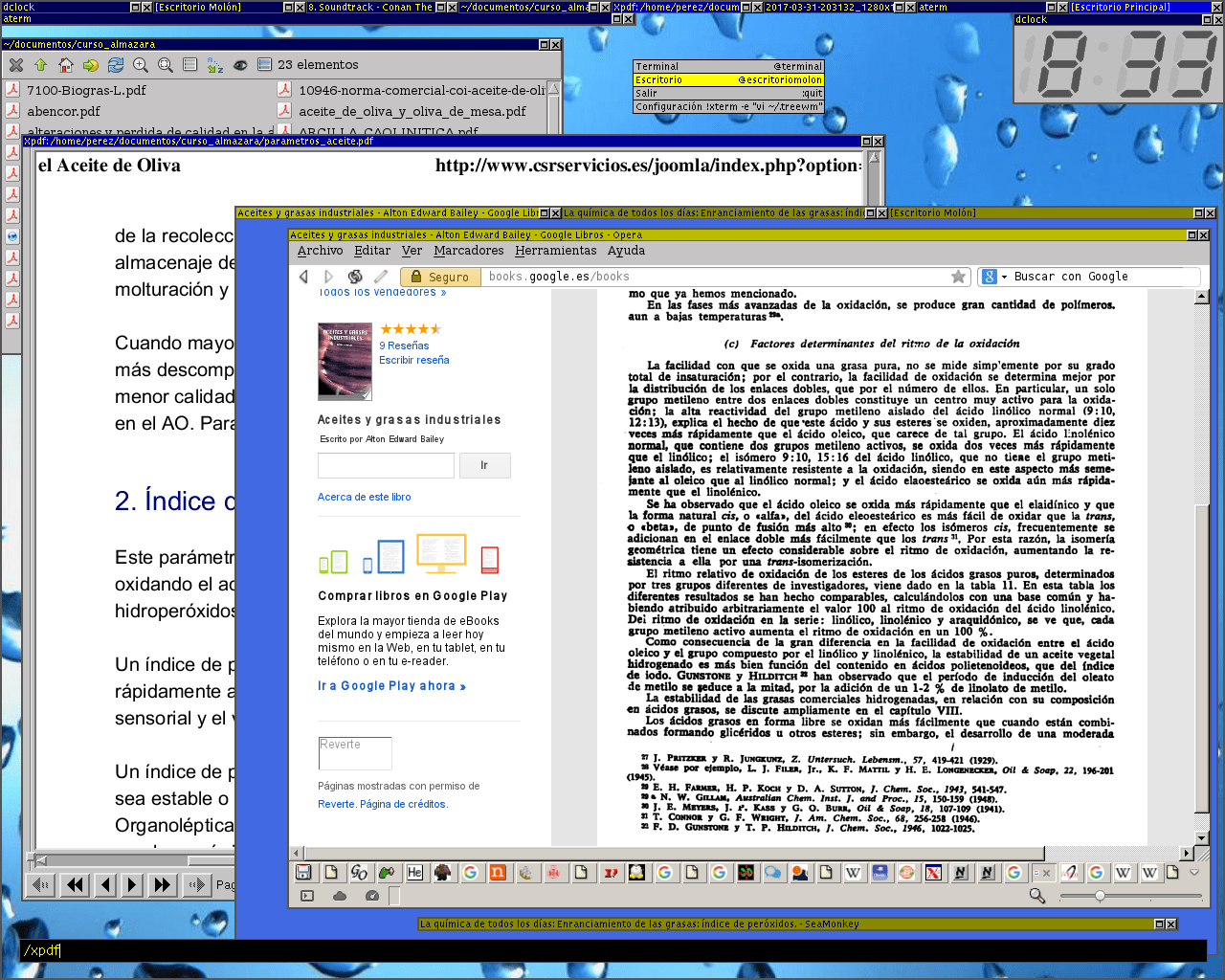1225x980 pixels.
Task: Click the xpdf next page arrow
Action: point(132,885)
